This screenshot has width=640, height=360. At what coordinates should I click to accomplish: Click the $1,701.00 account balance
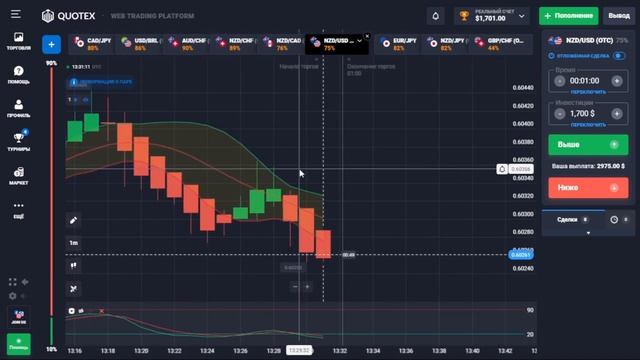[x=490, y=18]
